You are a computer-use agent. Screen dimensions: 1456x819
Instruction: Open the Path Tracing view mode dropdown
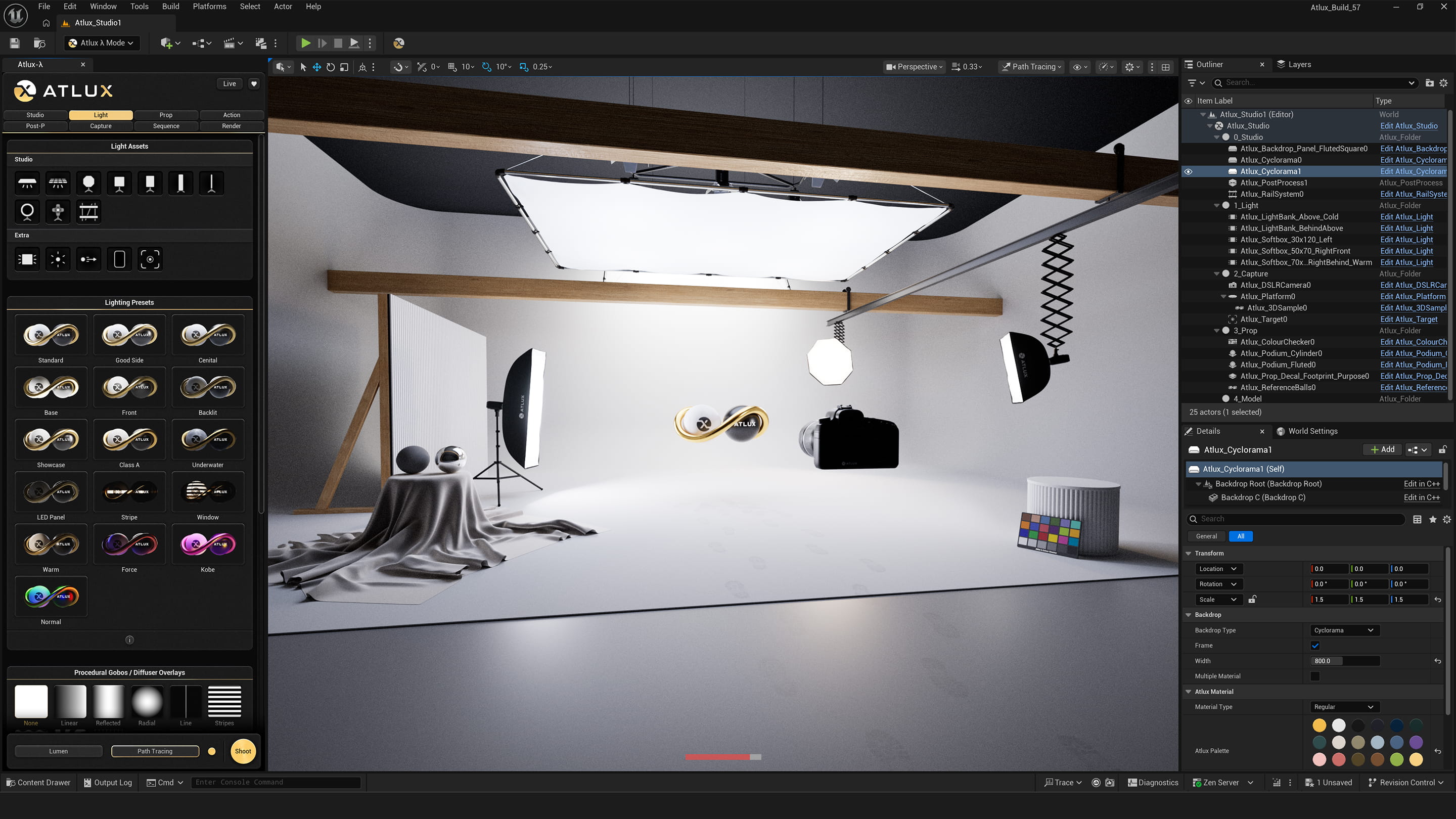[x=1032, y=67]
